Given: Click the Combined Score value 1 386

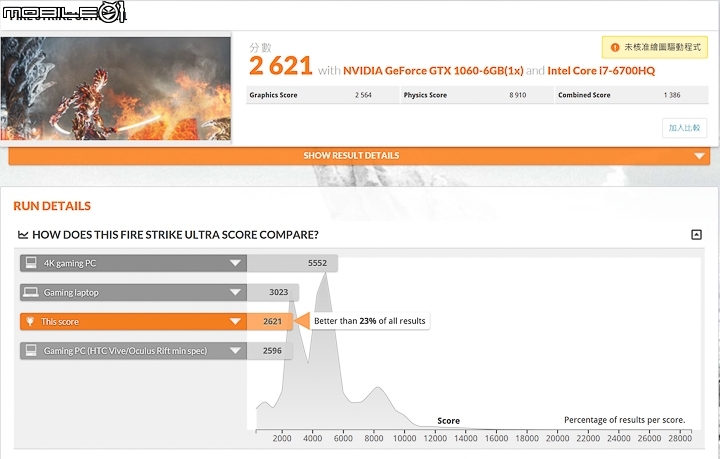Looking at the screenshot, I should [672, 95].
